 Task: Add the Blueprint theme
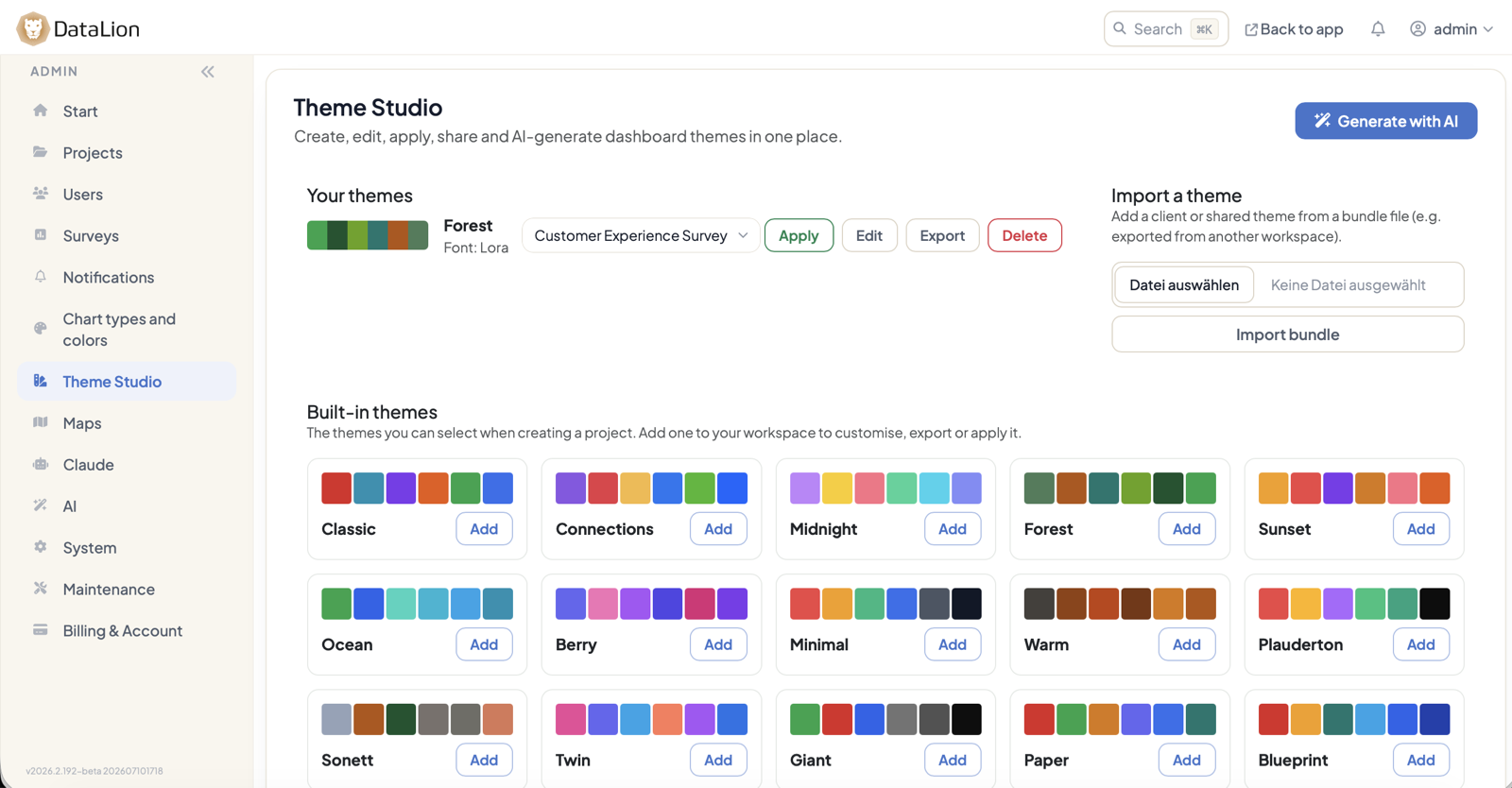[1421, 760]
